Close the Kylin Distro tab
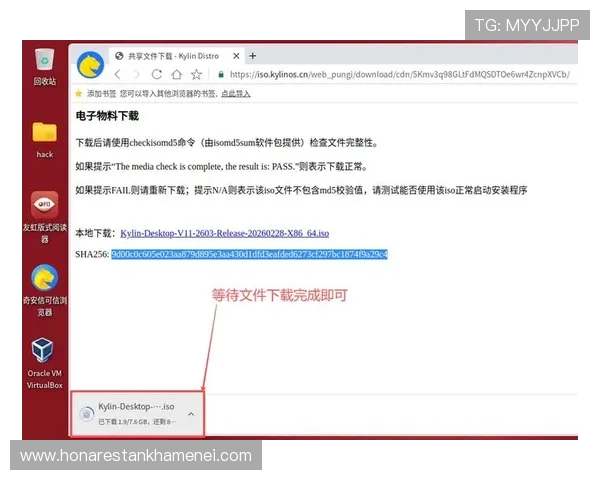 [x=236, y=56]
